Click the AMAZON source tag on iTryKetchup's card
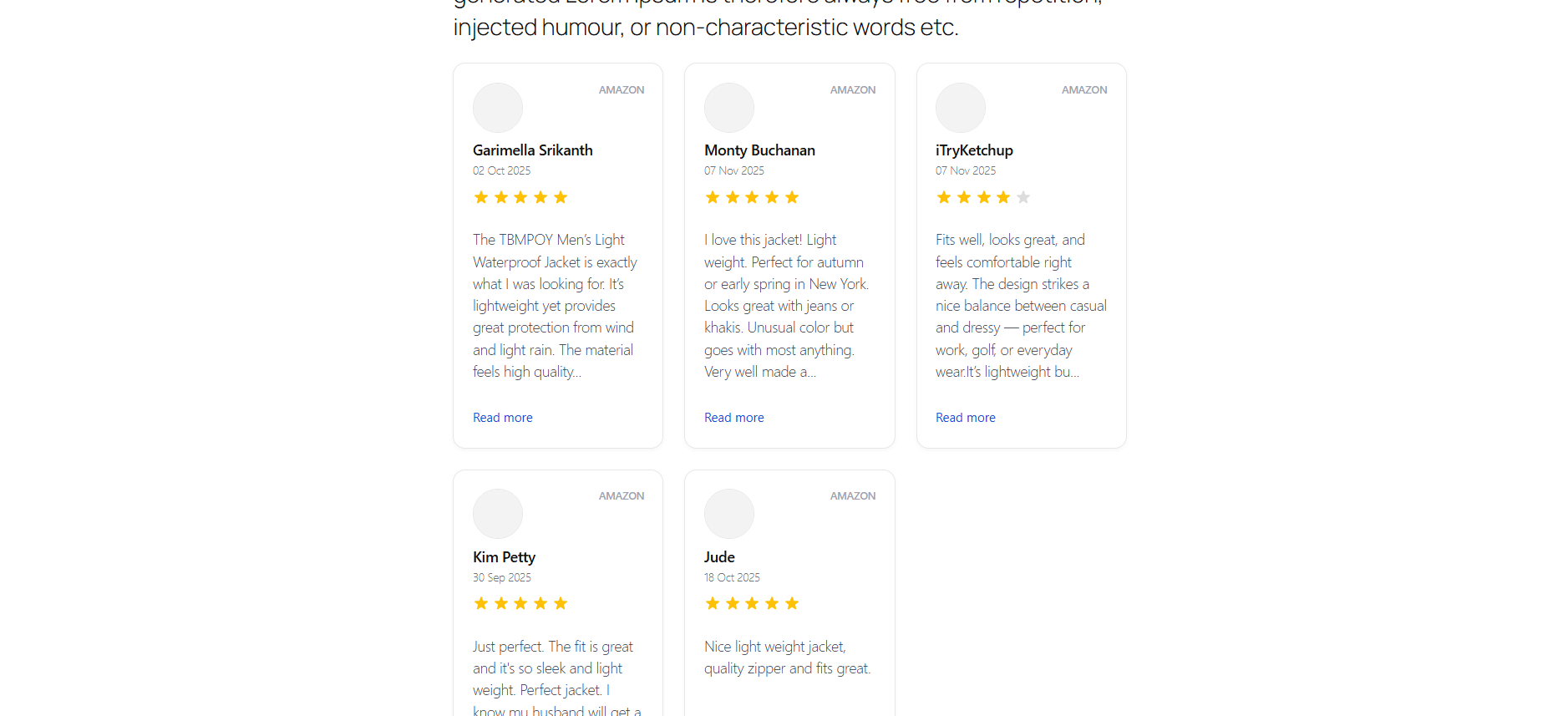The width and height of the screenshot is (1568, 716). 1084,90
